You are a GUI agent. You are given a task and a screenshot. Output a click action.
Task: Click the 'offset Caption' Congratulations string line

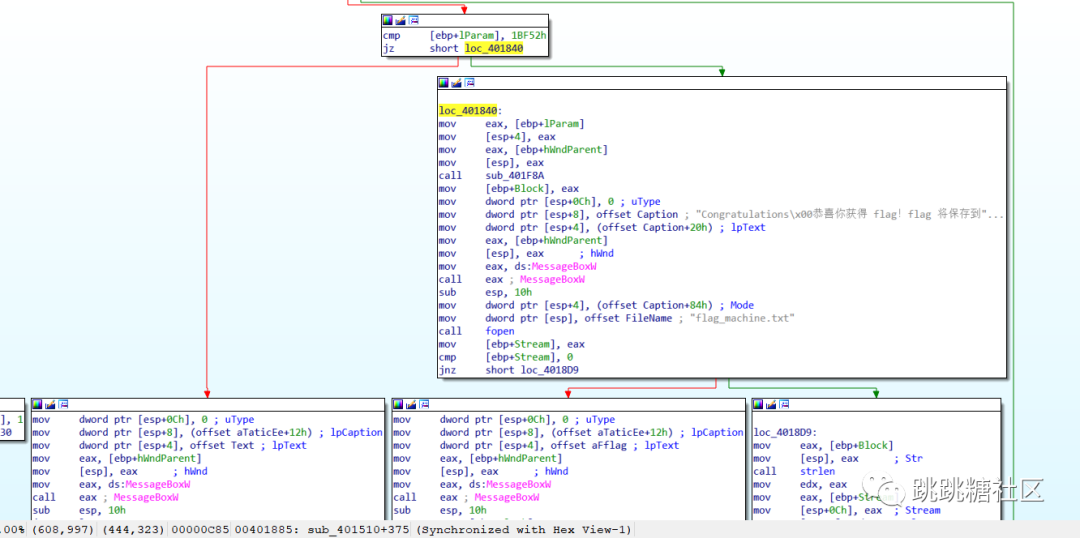(720, 214)
